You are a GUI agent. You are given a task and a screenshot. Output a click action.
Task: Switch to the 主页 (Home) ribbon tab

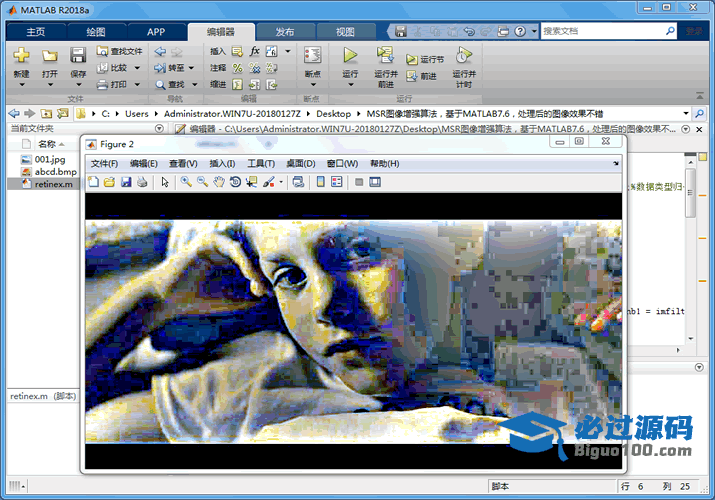36,32
